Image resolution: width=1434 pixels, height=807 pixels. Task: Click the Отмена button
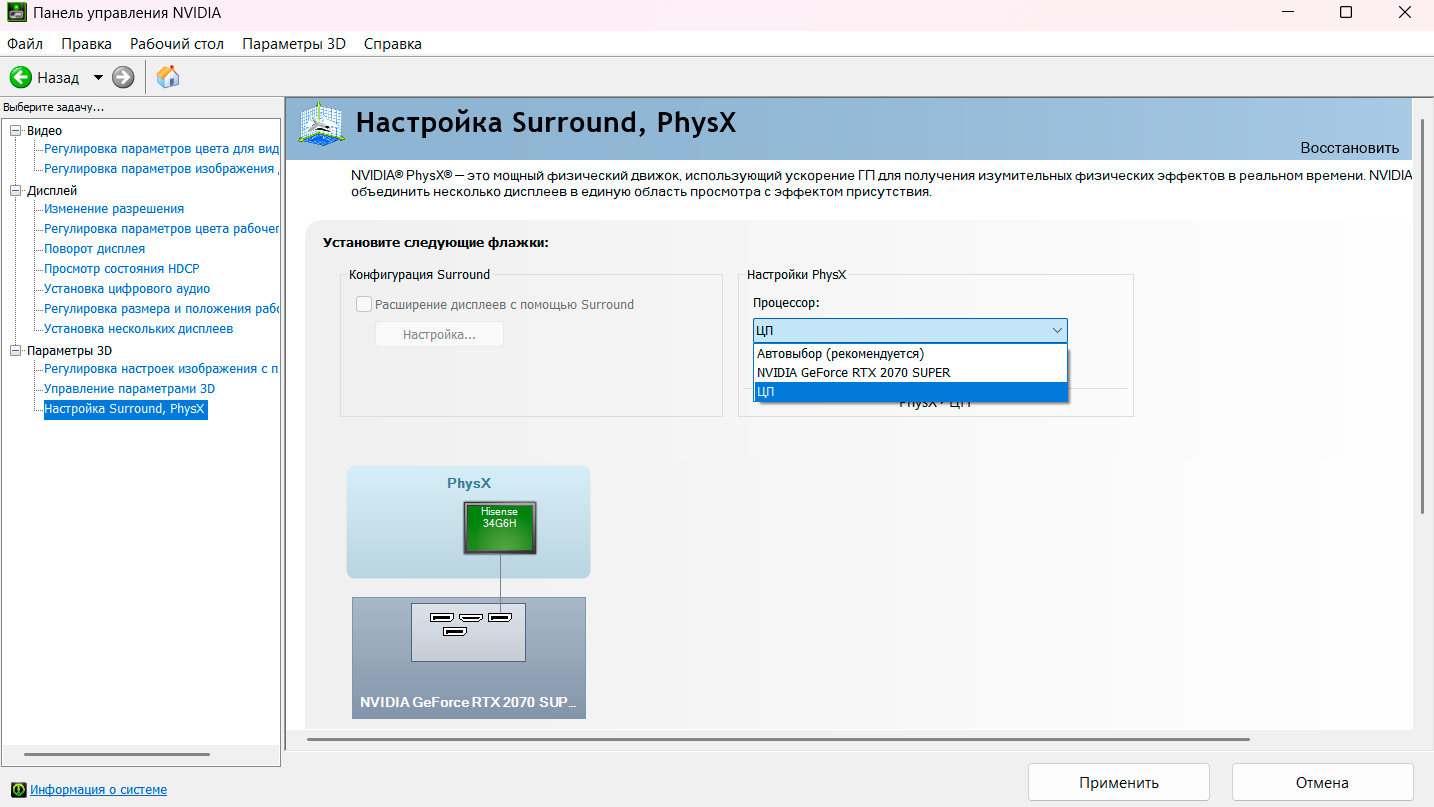(1322, 782)
